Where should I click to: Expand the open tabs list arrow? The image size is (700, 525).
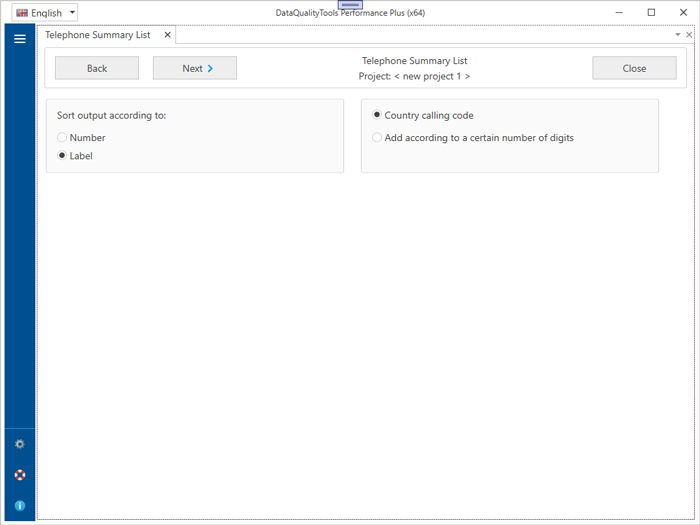click(x=678, y=35)
